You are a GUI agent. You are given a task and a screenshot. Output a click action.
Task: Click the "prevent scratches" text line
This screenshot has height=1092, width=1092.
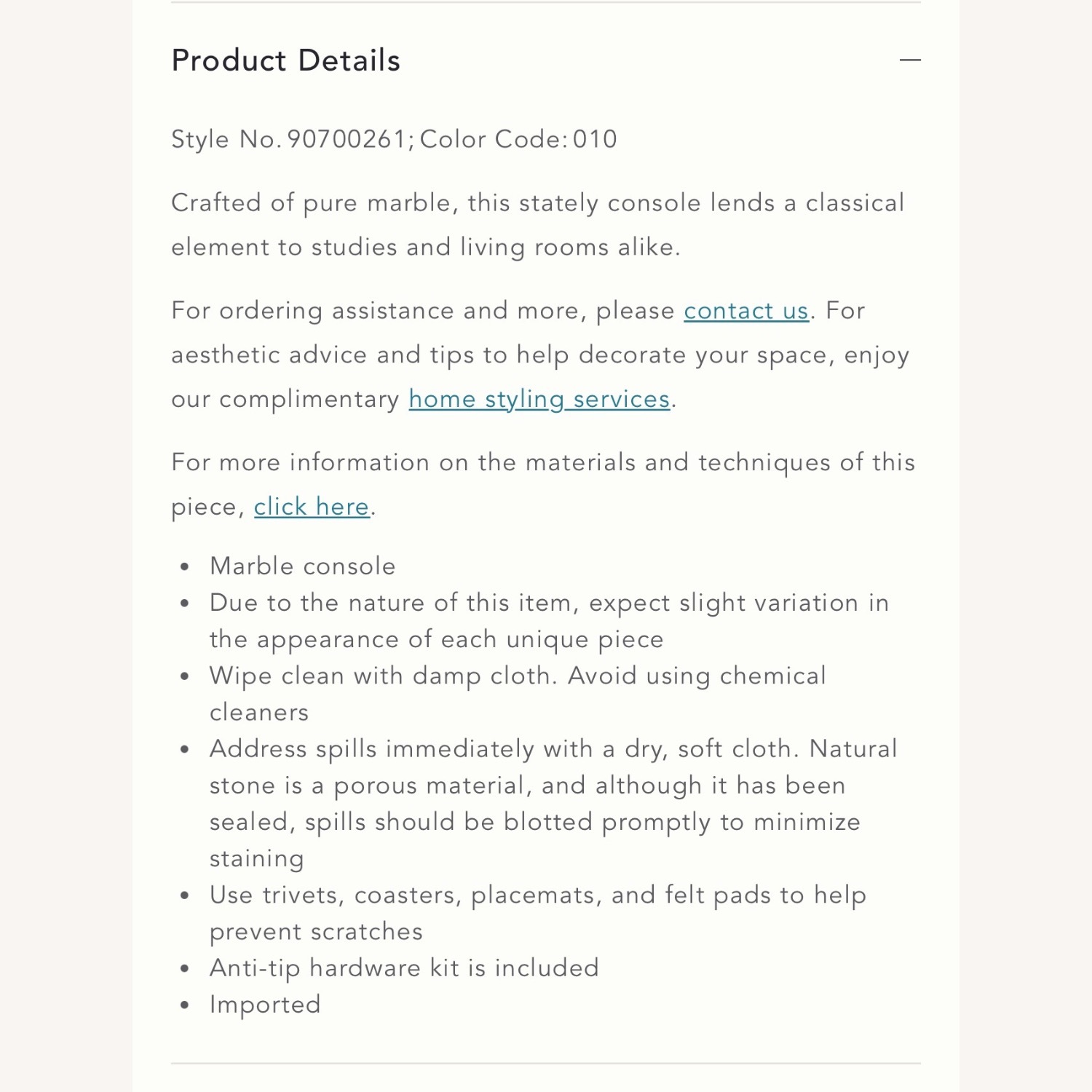[316, 932]
